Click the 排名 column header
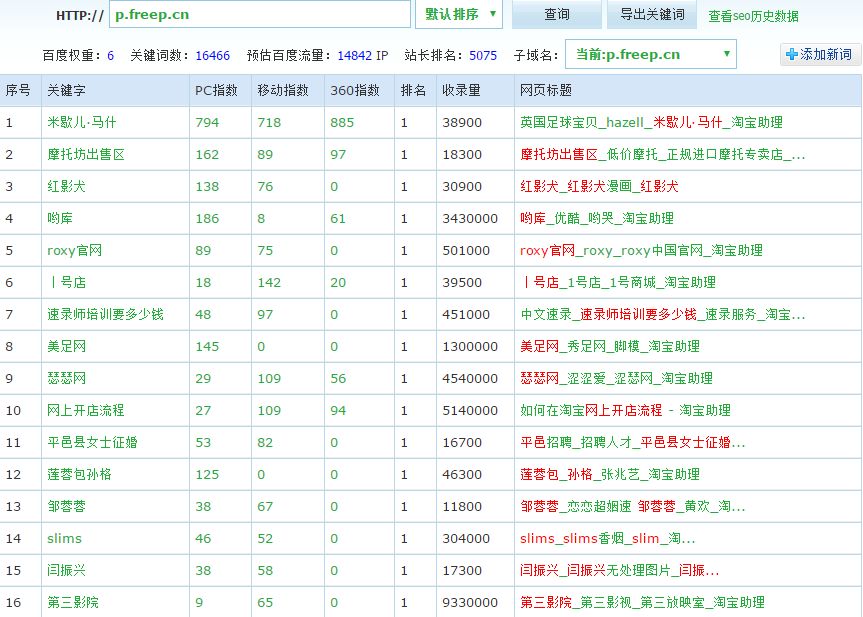Screen dimensions: 863x617 tap(413, 90)
